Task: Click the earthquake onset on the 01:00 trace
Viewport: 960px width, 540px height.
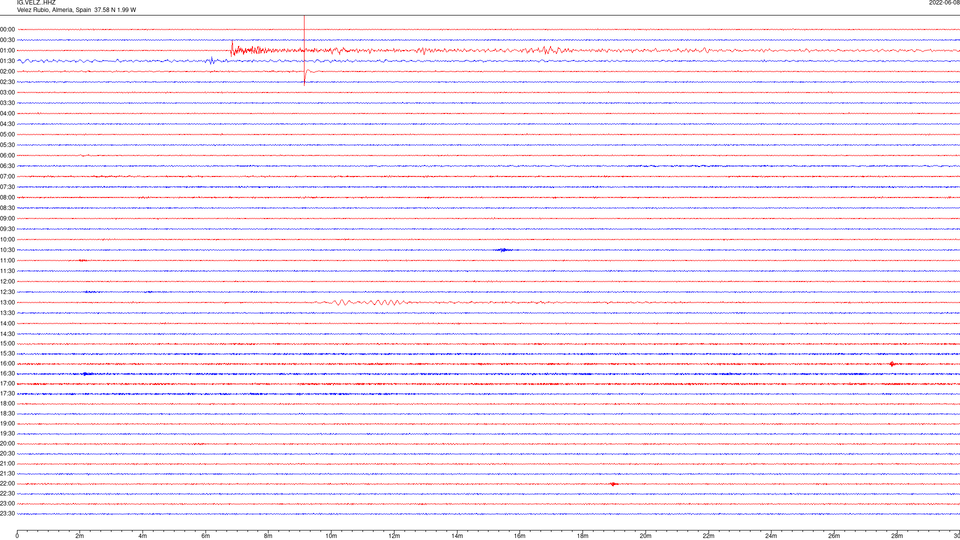Action: tap(232, 49)
